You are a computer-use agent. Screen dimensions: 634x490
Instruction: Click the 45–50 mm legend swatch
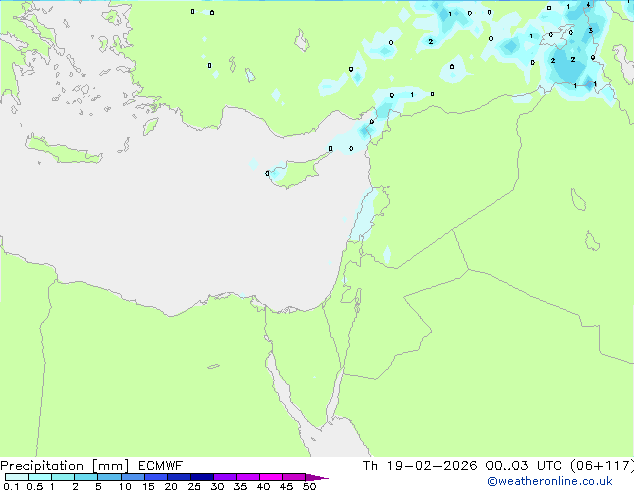pyautogui.click(x=294, y=477)
